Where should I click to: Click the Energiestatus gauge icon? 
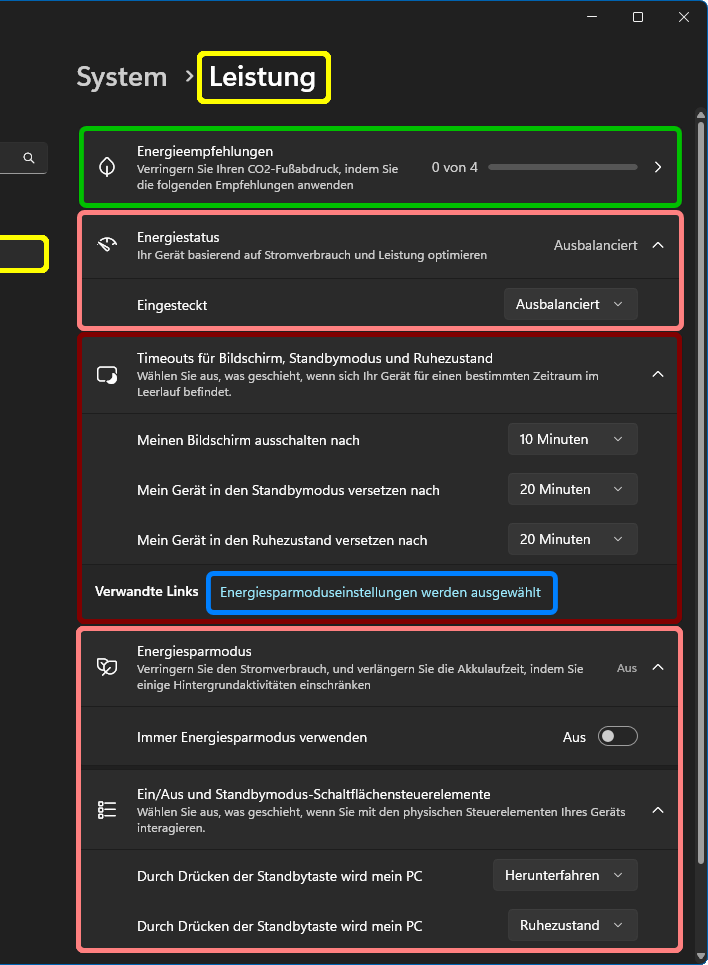pyautogui.click(x=107, y=245)
